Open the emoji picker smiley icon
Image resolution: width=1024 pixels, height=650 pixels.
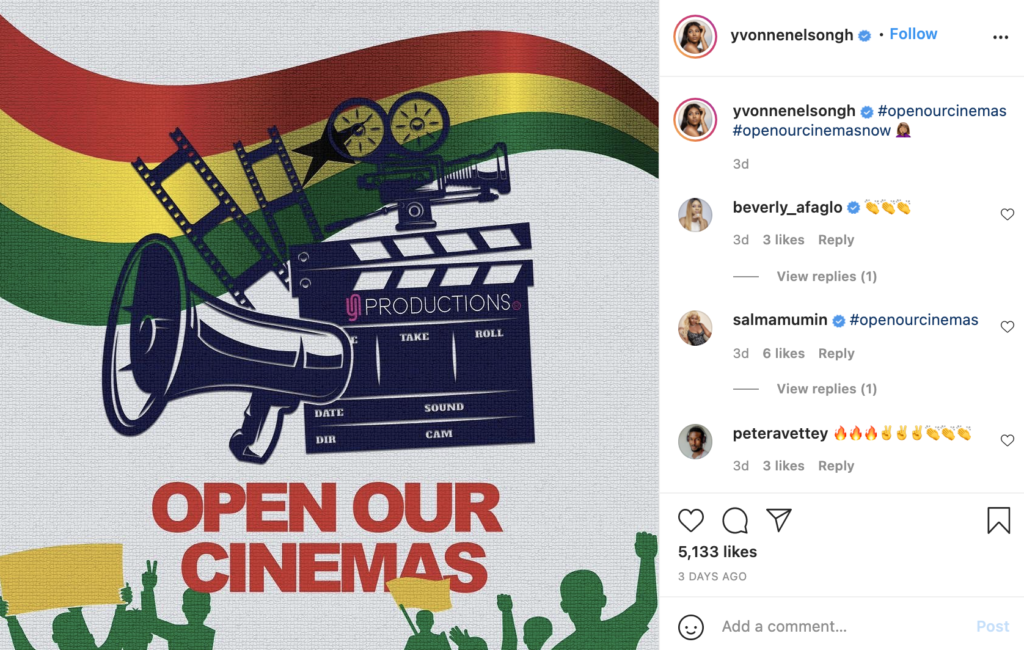click(690, 626)
